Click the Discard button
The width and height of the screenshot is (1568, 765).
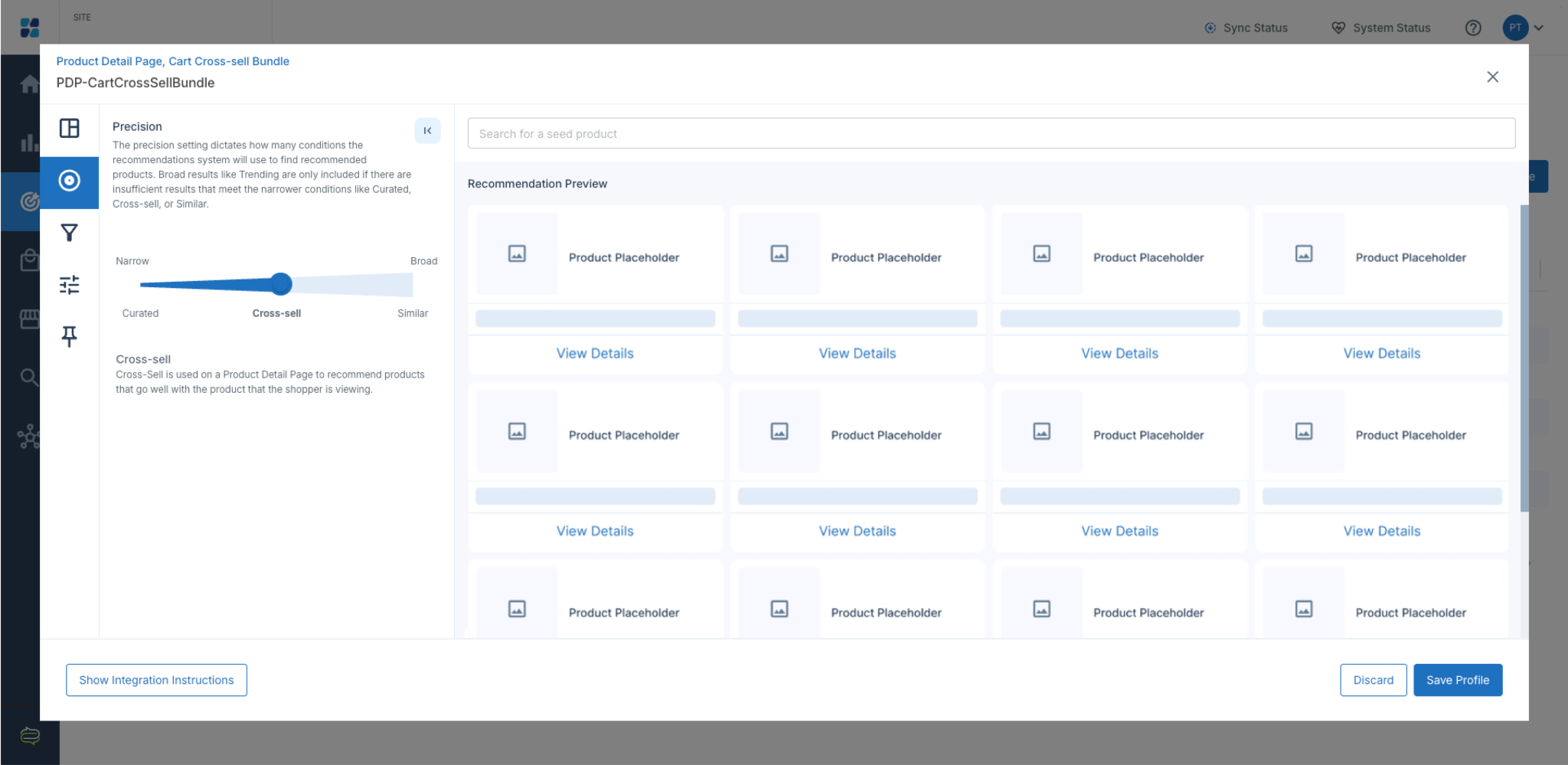[1374, 680]
